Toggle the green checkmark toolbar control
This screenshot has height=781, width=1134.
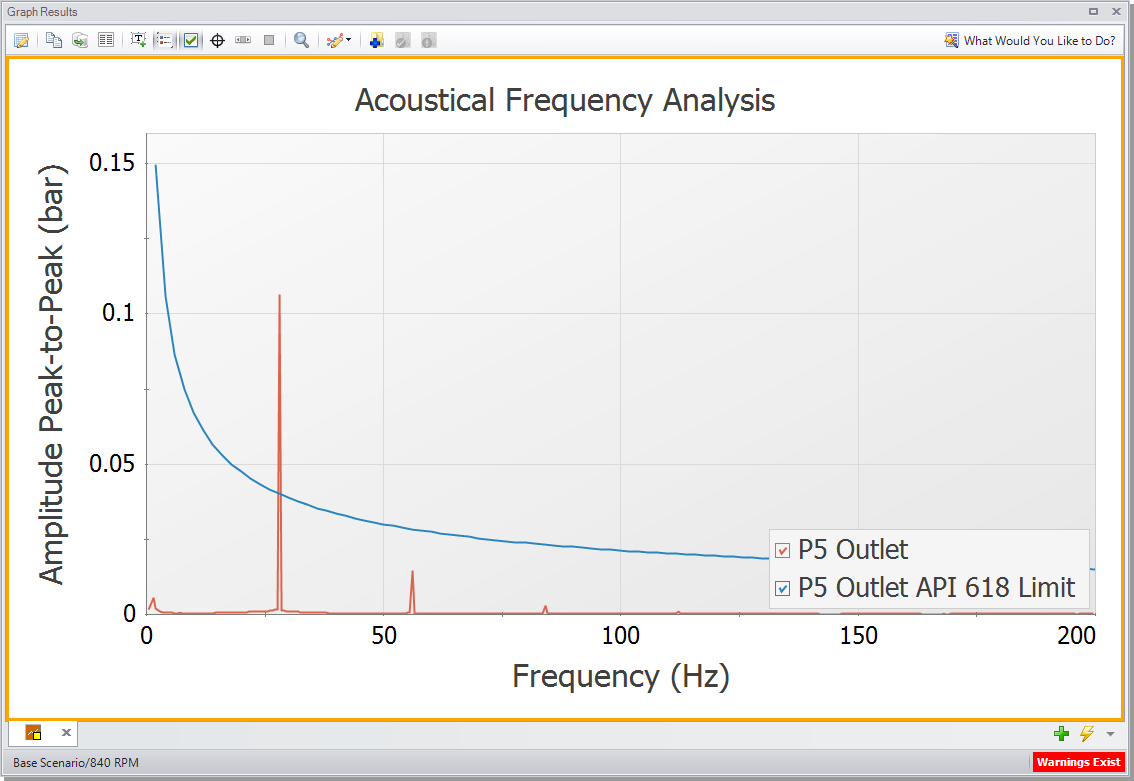click(x=190, y=40)
